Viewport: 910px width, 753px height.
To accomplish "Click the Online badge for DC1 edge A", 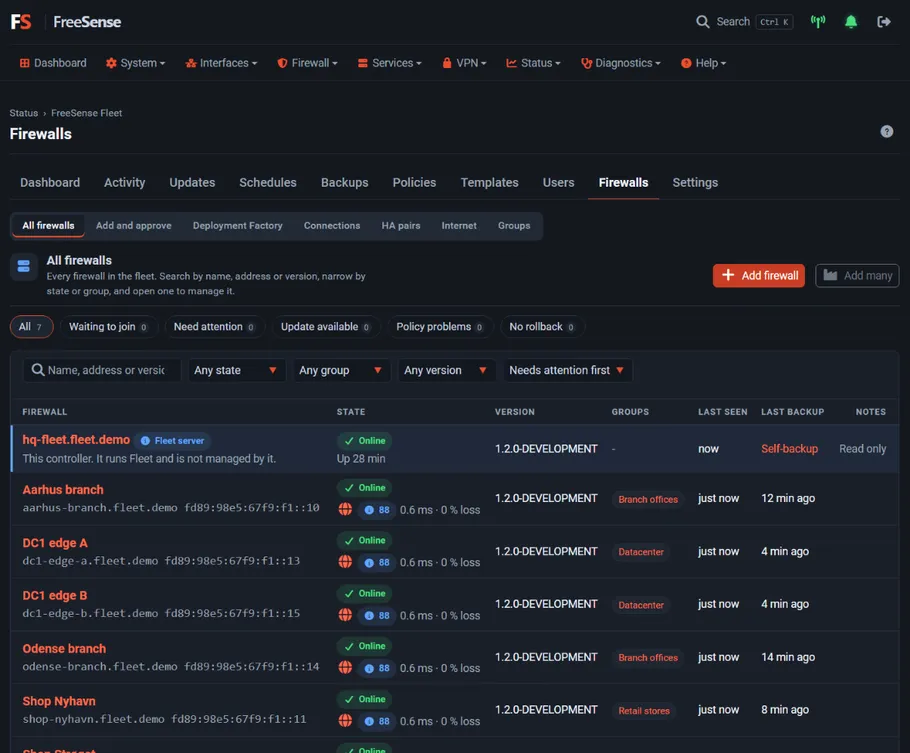I will (364, 541).
